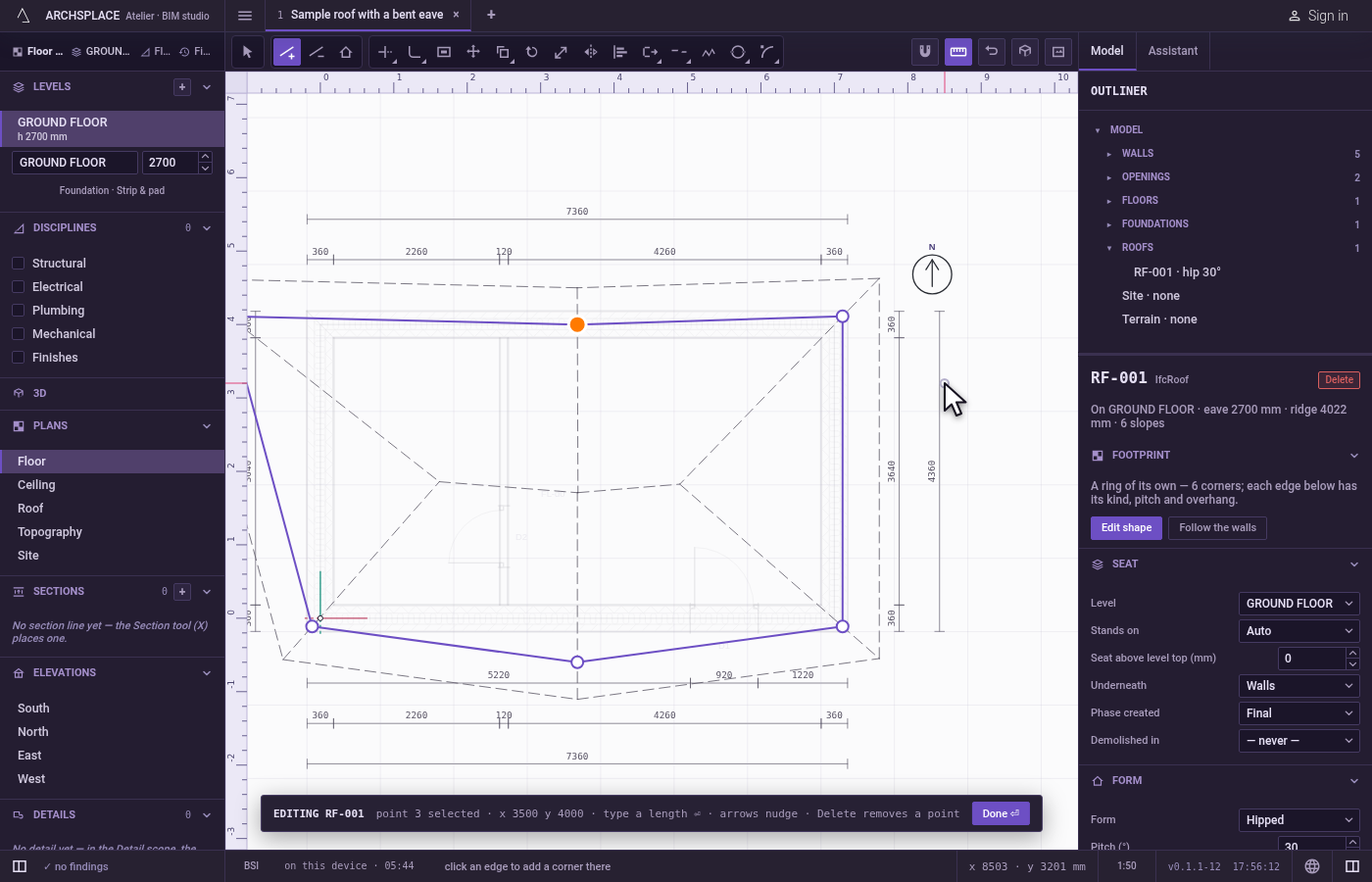The width and height of the screenshot is (1372, 882).
Task: Select the rotate tool icon
Action: click(x=532, y=52)
